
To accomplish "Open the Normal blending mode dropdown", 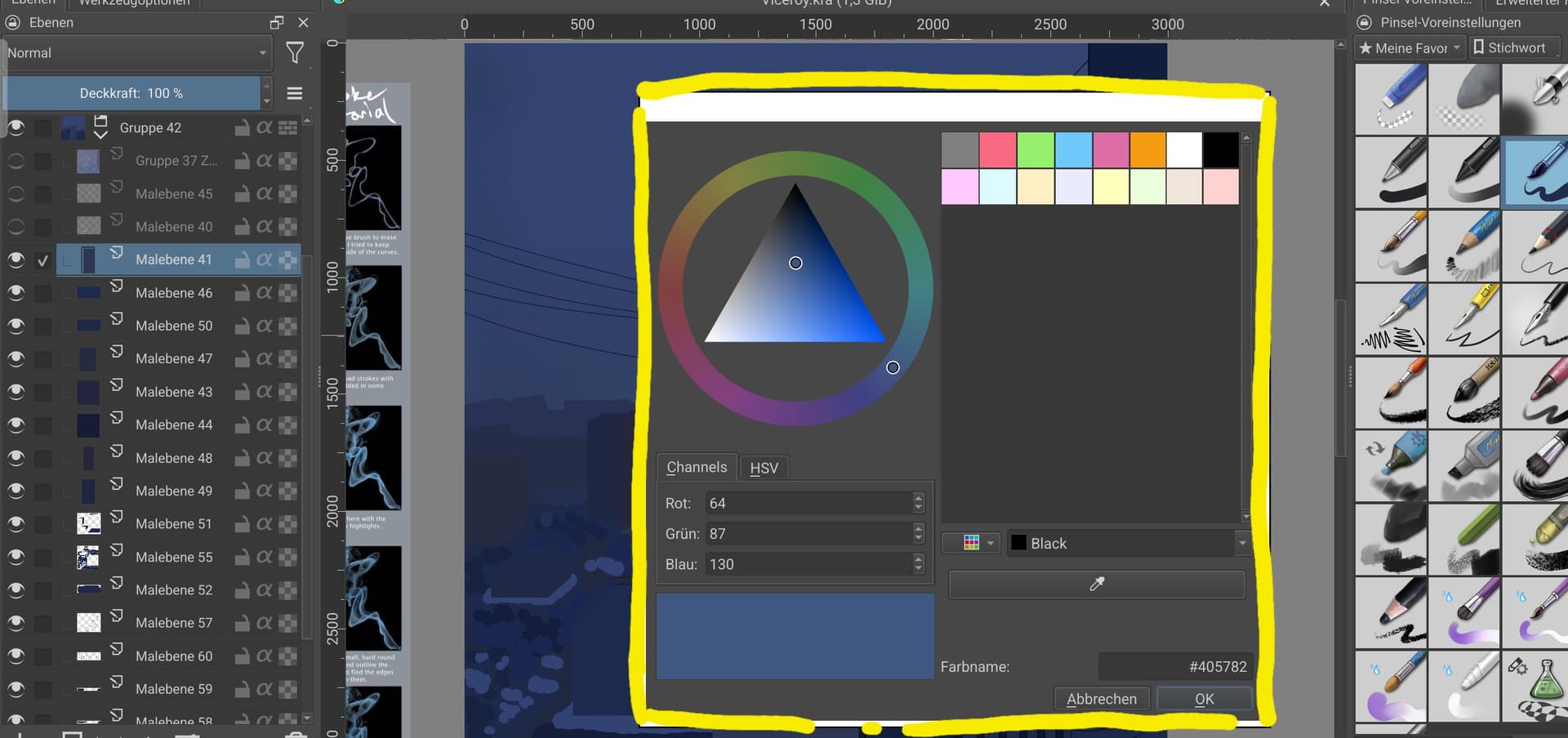I will (137, 53).
